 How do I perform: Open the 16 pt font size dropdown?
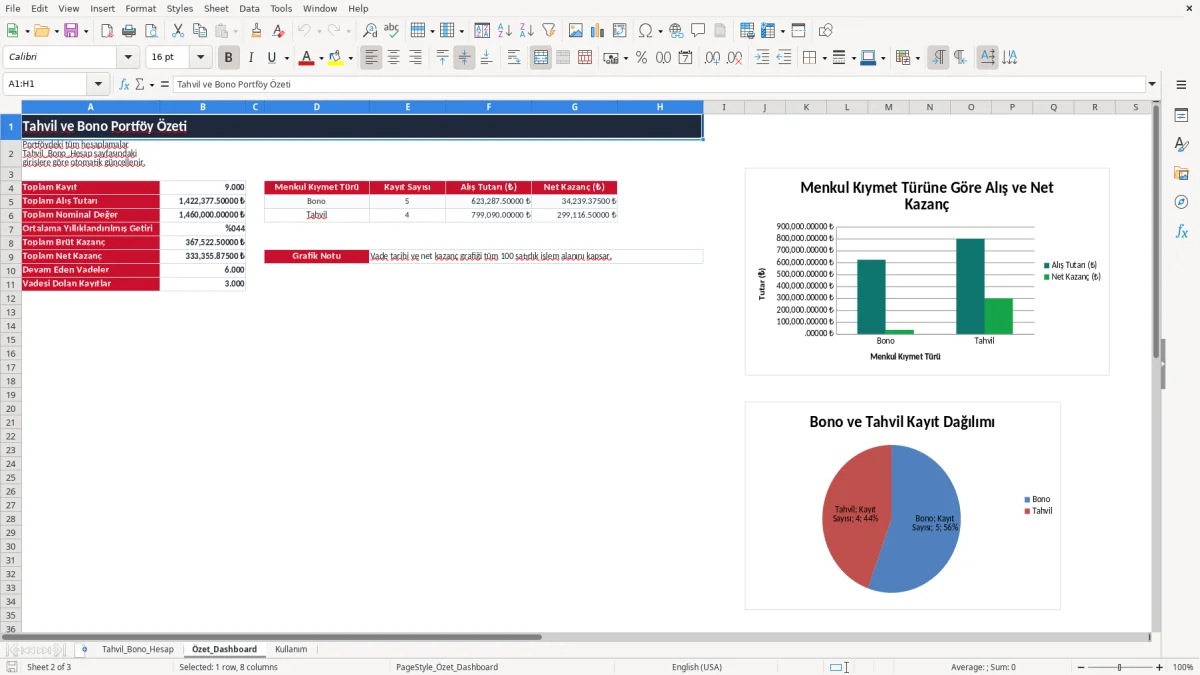(201, 58)
